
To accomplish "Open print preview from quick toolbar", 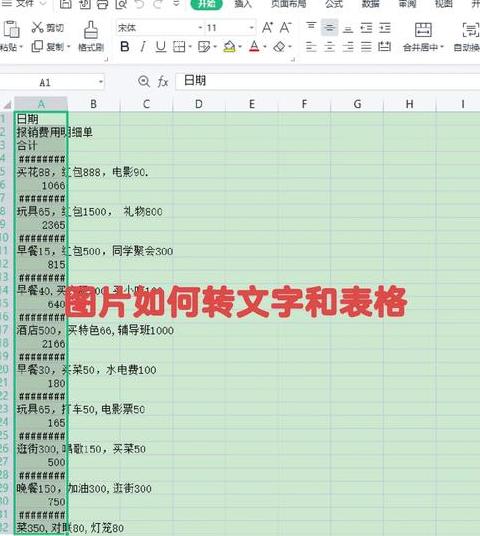I will [121, 4].
